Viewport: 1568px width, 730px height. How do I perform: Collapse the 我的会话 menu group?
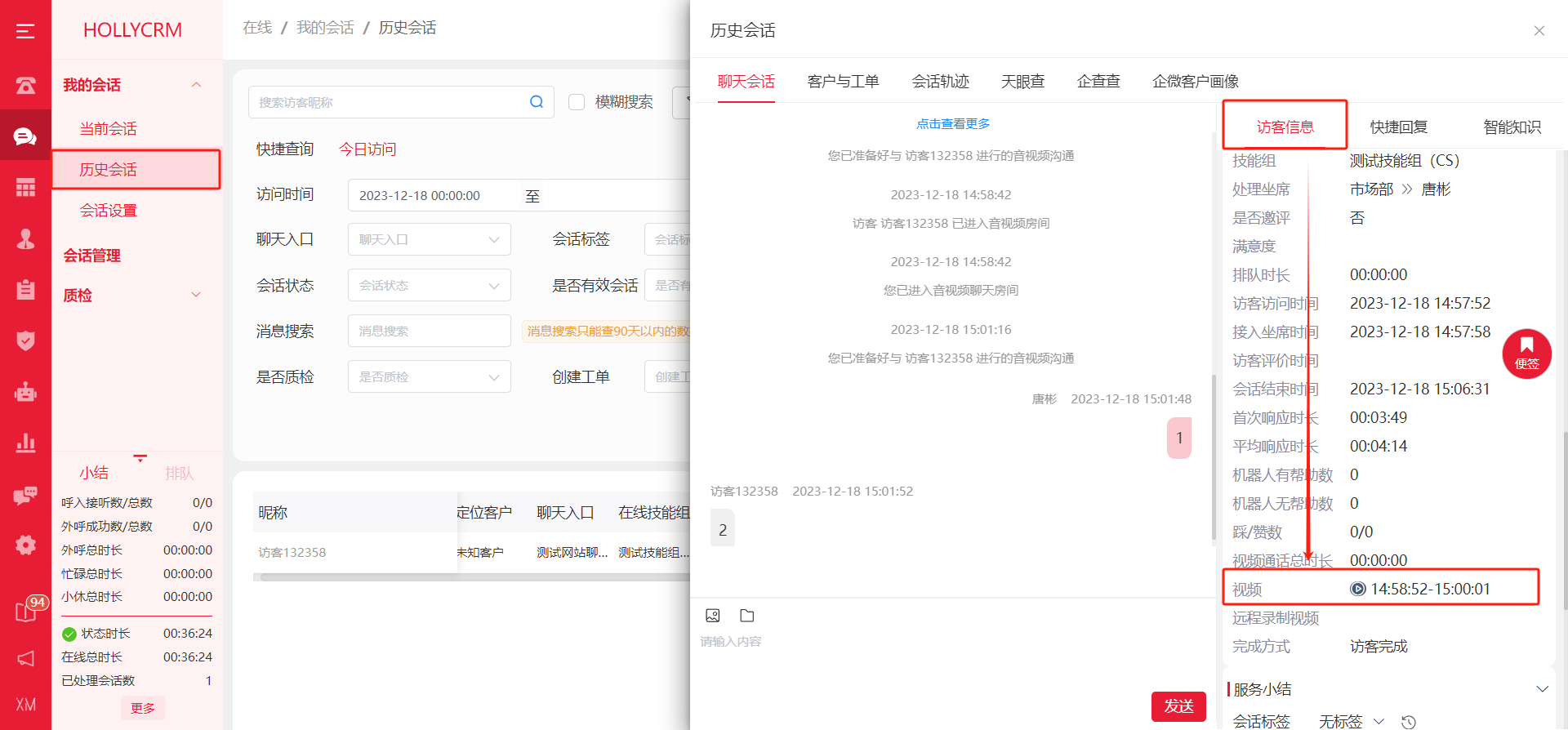pos(196,85)
